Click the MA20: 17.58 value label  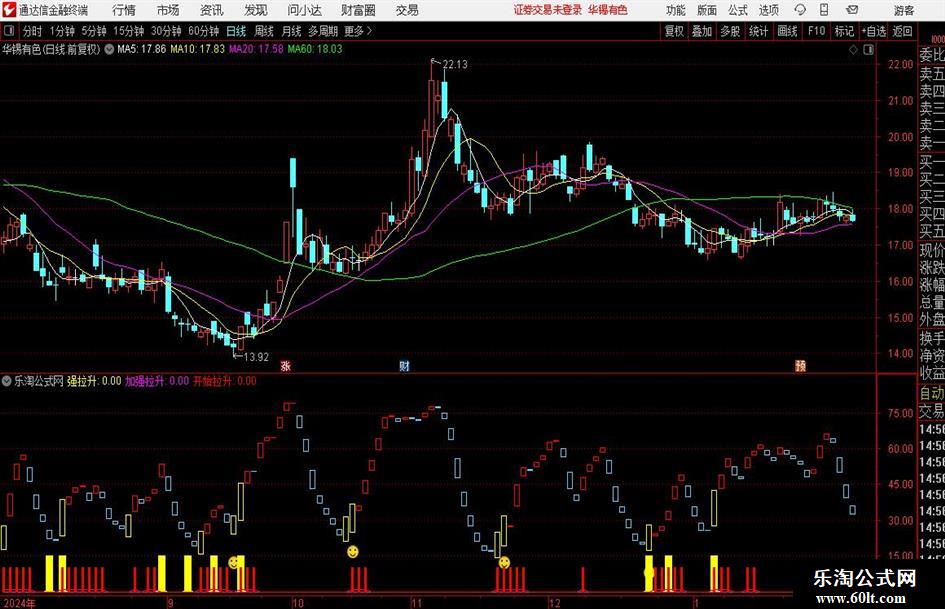tap(256, 49)
